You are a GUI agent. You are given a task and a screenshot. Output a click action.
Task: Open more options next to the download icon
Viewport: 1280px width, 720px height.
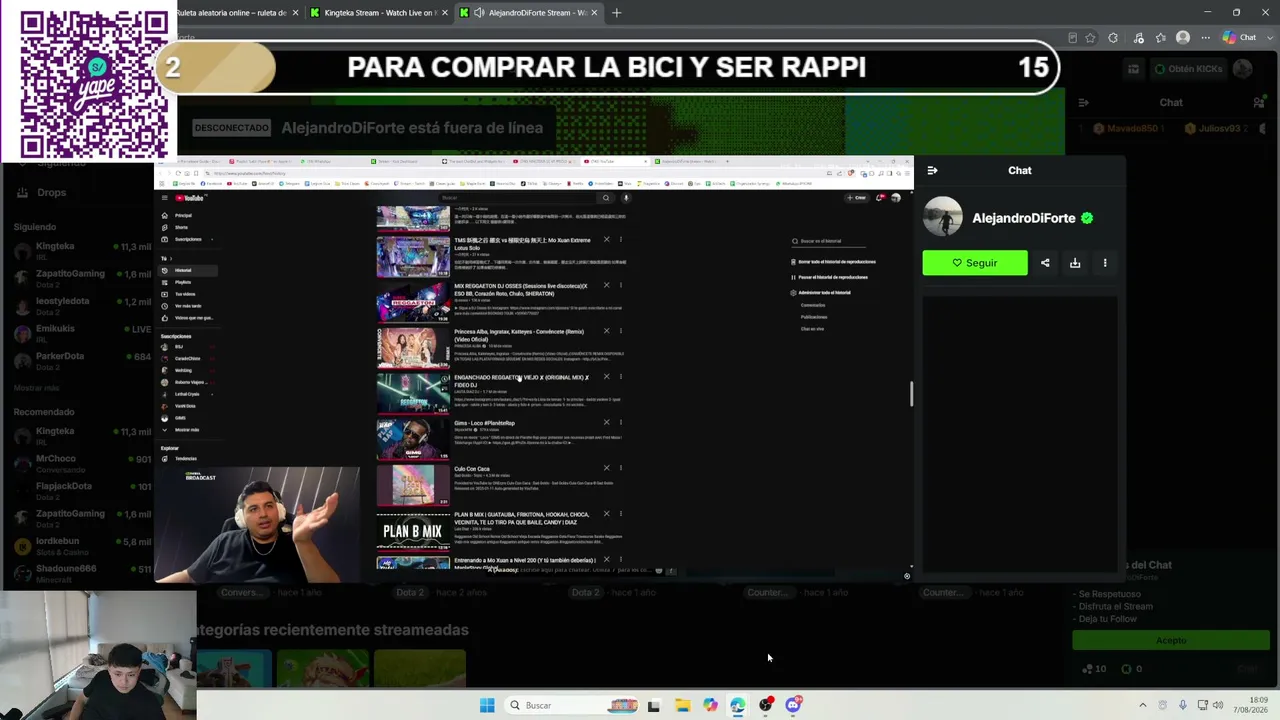(1105, 263)
